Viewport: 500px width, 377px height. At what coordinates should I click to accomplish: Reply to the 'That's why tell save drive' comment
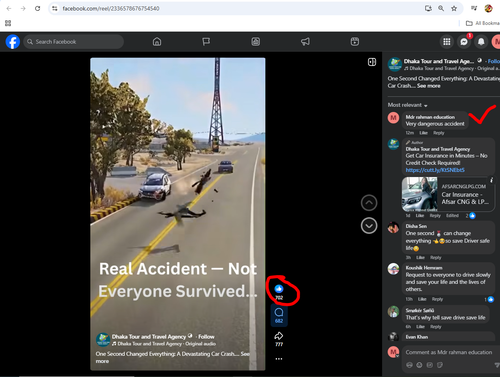(436, 327)
